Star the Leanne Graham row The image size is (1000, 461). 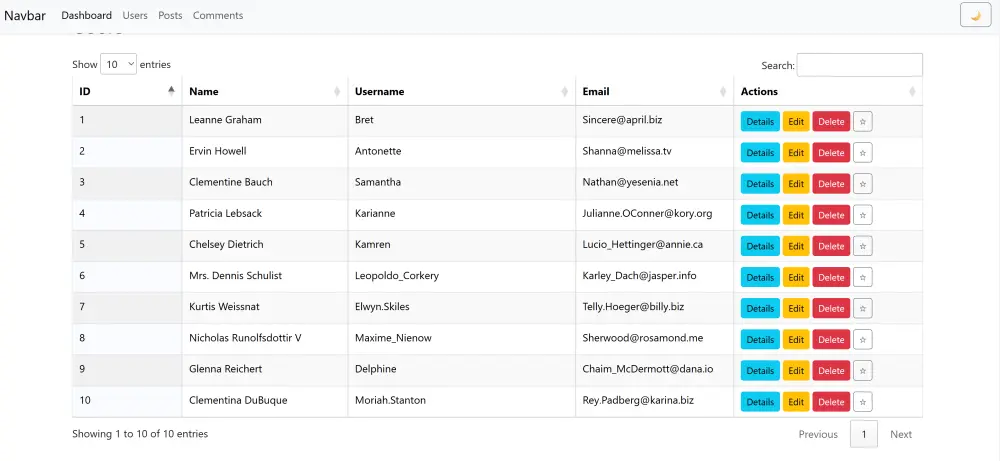click(863, 121)
